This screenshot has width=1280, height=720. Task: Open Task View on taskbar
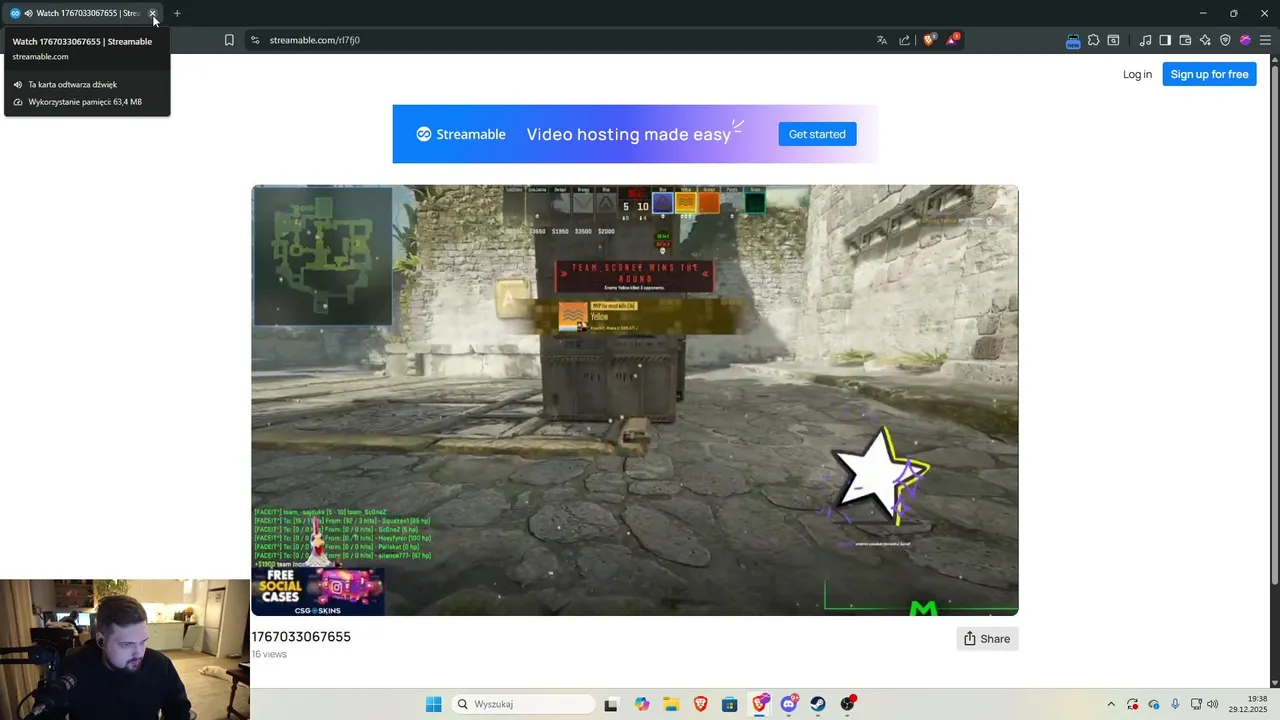point(611,704)
